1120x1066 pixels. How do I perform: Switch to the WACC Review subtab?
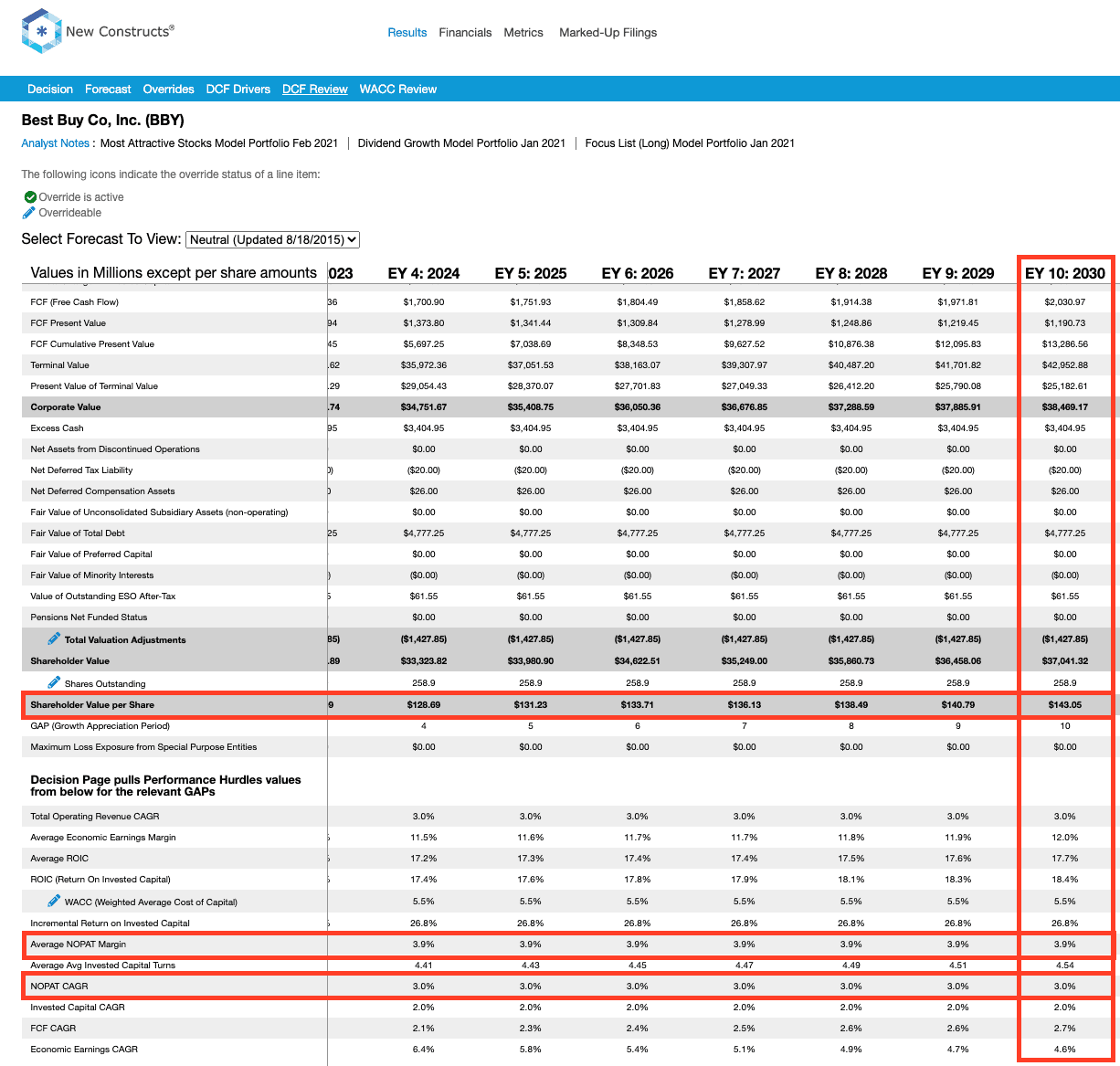(x=398, y=89)
